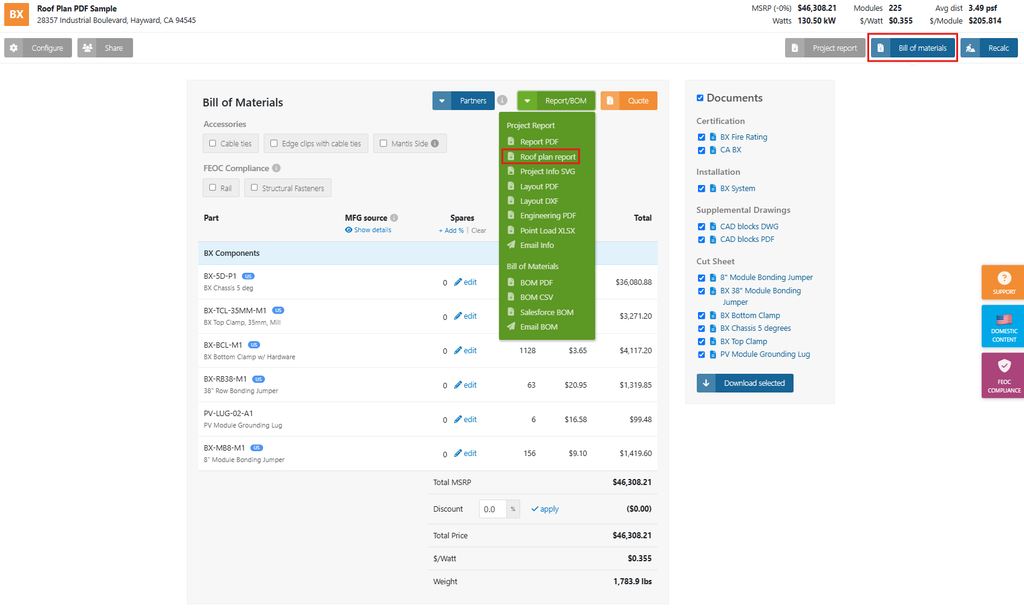Click the MFG source info icon
The height and width of the screenshot is (609, 1024).
394,218
